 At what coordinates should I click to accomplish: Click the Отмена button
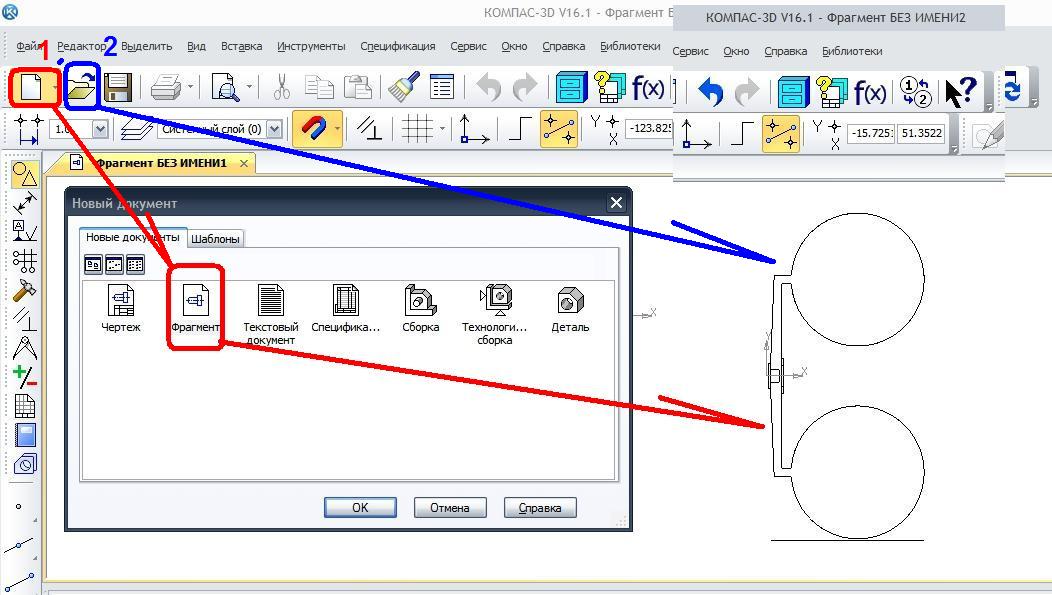click(x=450, y=508)
